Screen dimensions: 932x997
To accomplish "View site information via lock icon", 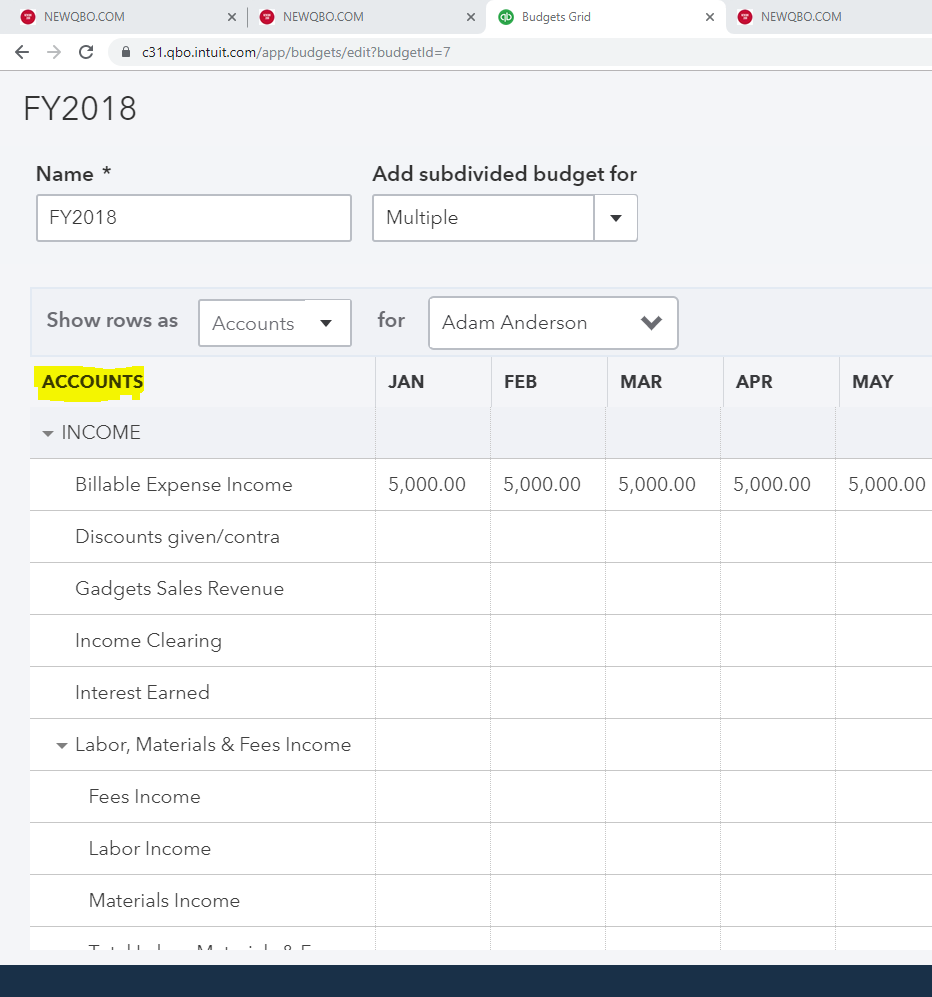I will [x=126, y=52].
